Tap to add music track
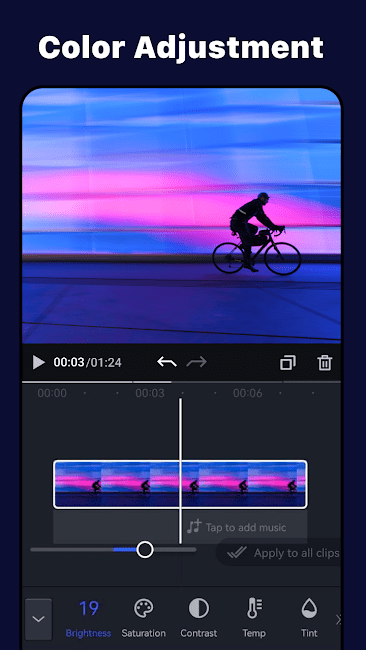 (236, 527)
